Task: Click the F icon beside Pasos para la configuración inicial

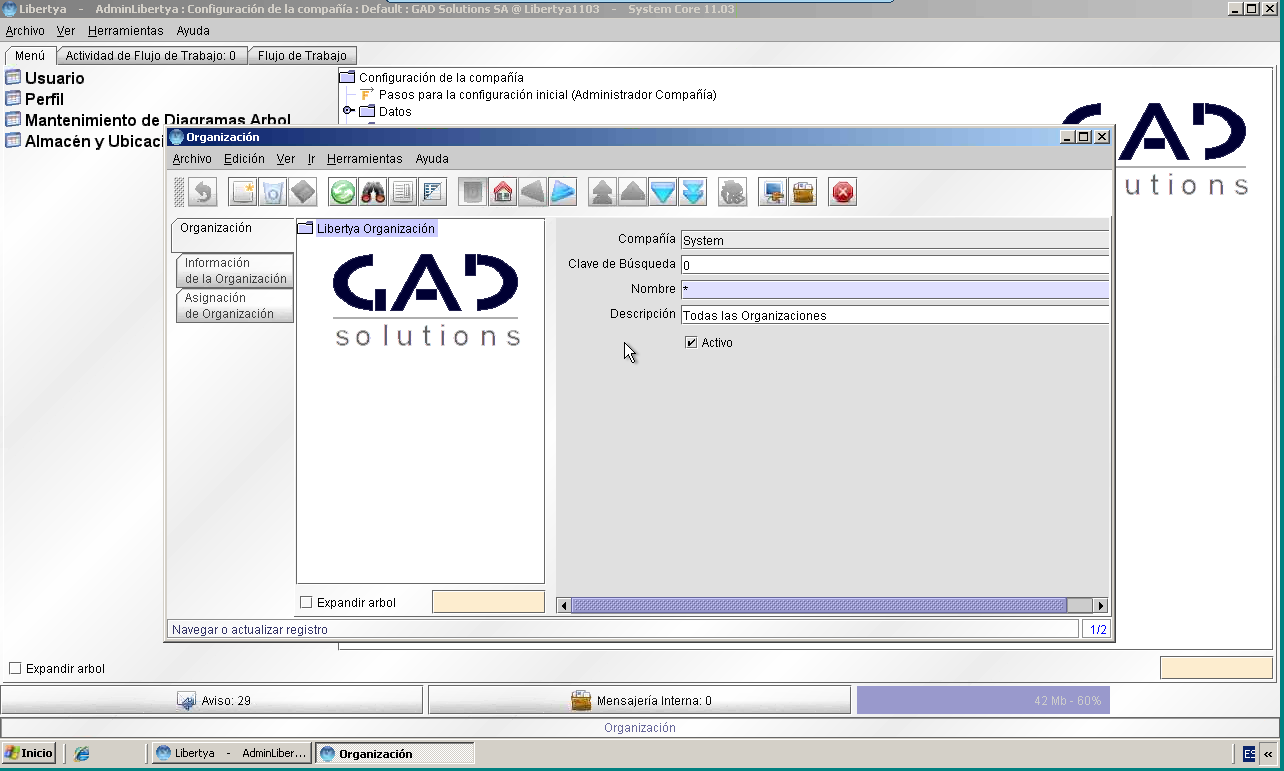Action: point(367,94)
